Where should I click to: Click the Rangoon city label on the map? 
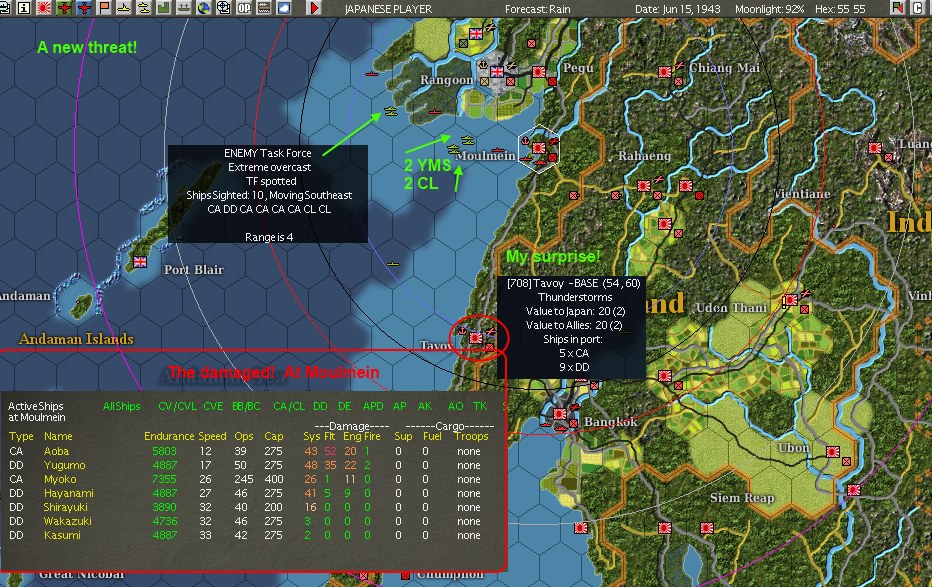446,80
